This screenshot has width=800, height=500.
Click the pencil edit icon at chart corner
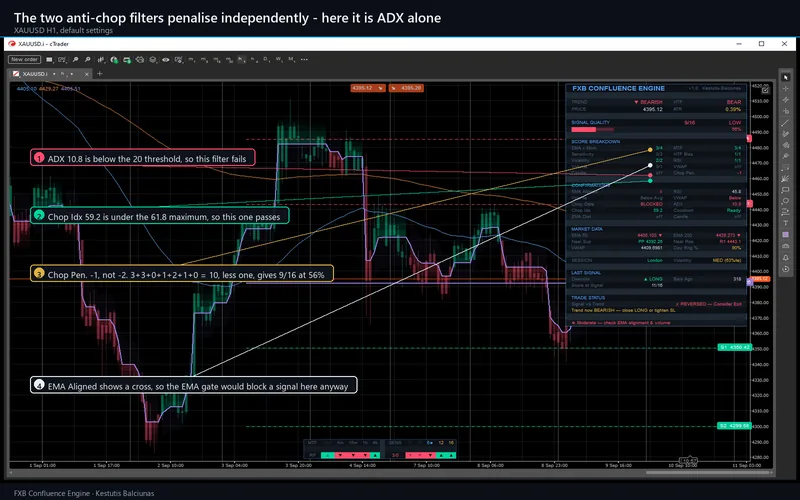click(765, 90)
